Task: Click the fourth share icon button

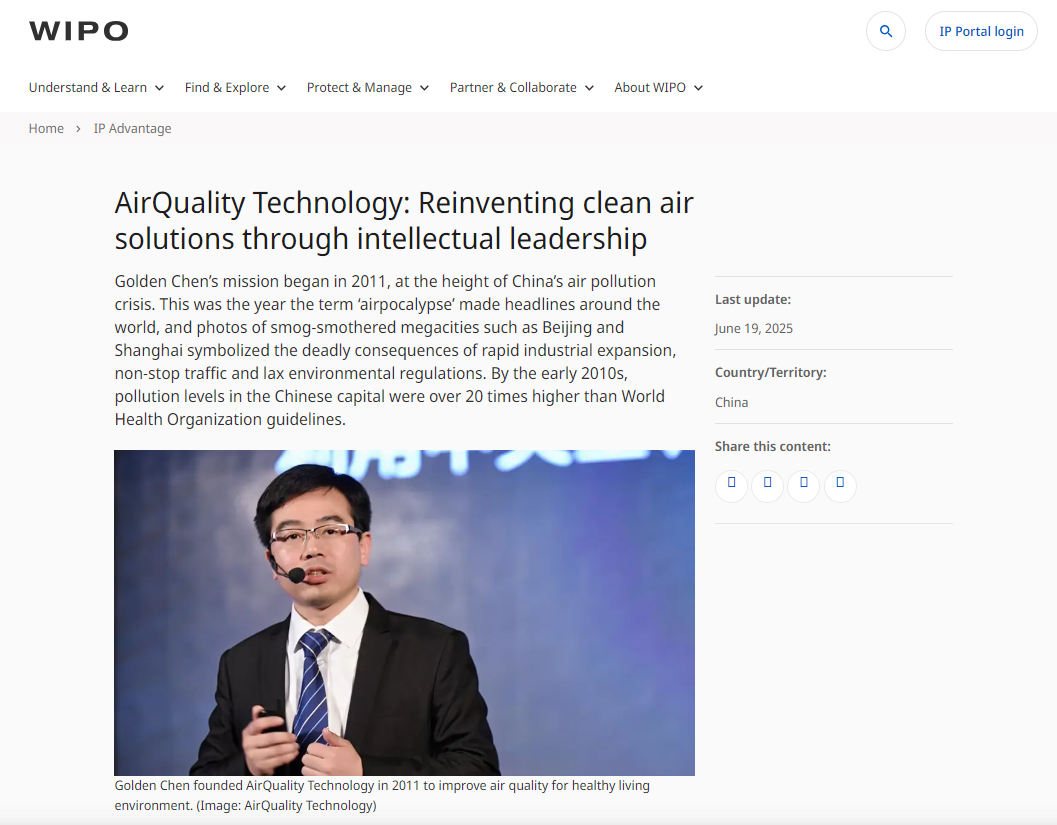Action: 840,485
